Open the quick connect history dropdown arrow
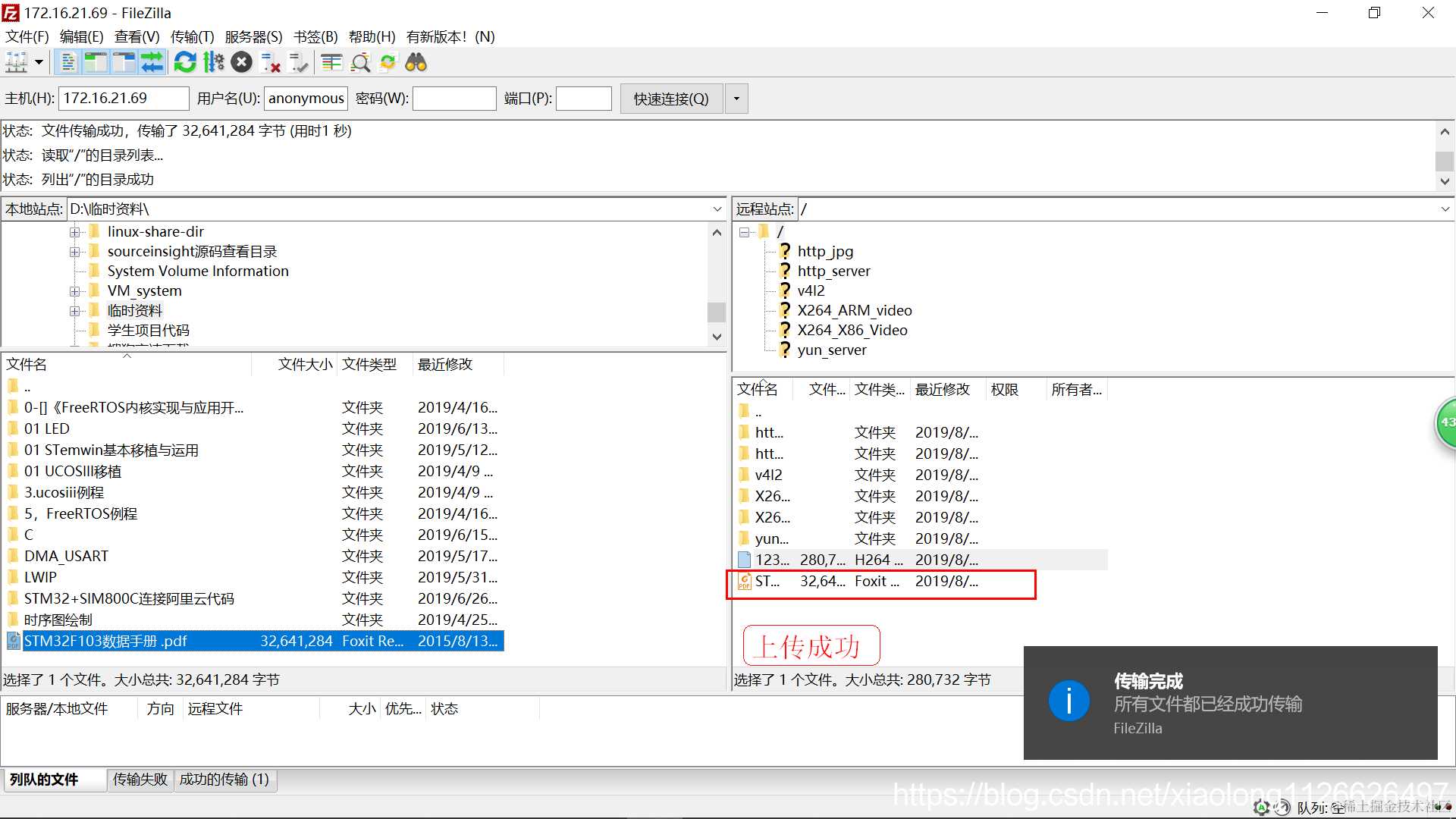This screenshot has width=1456, height=819. point(736,99)
